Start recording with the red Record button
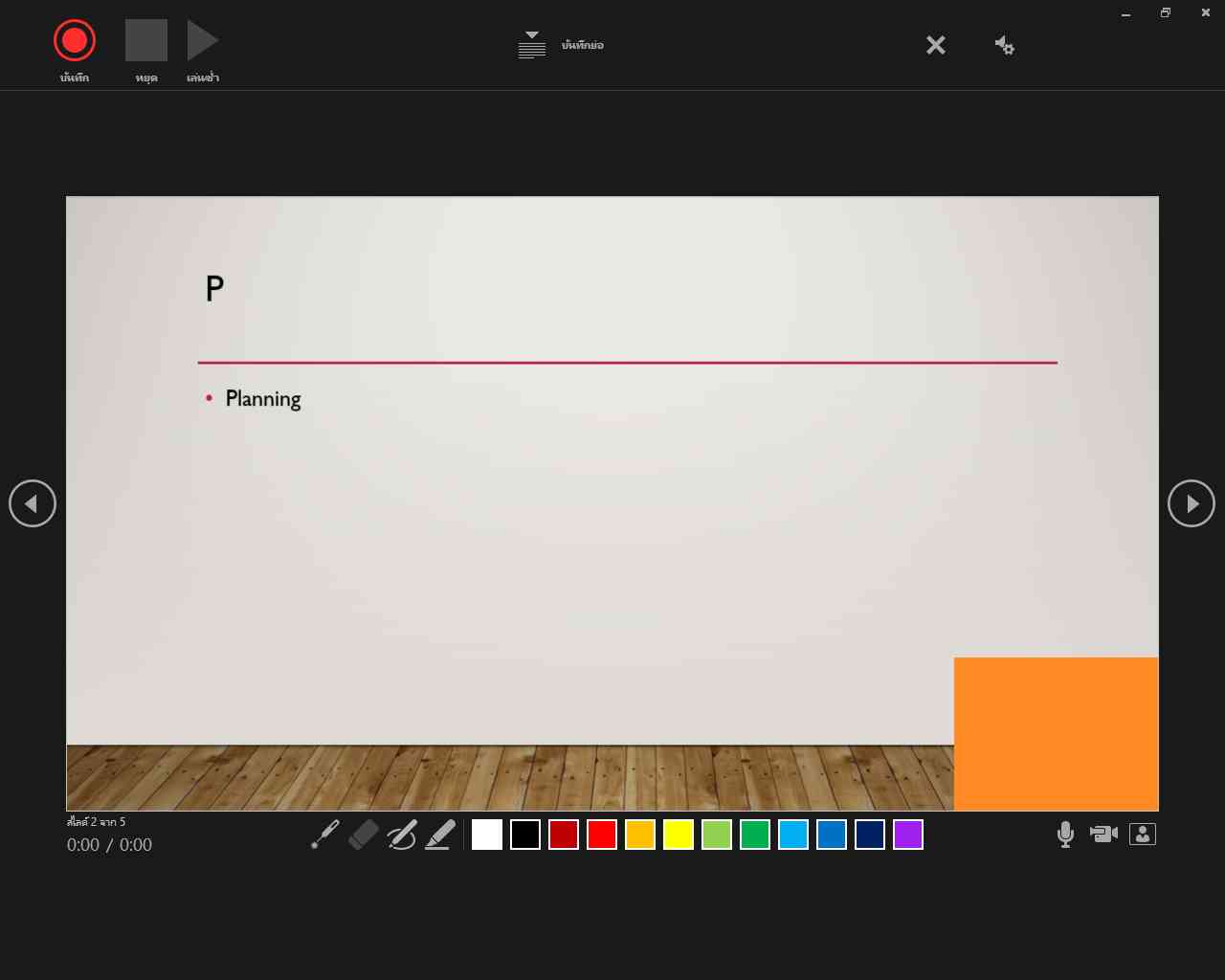Viewport: 1225px width, 980px height. (x=75, y=40)
